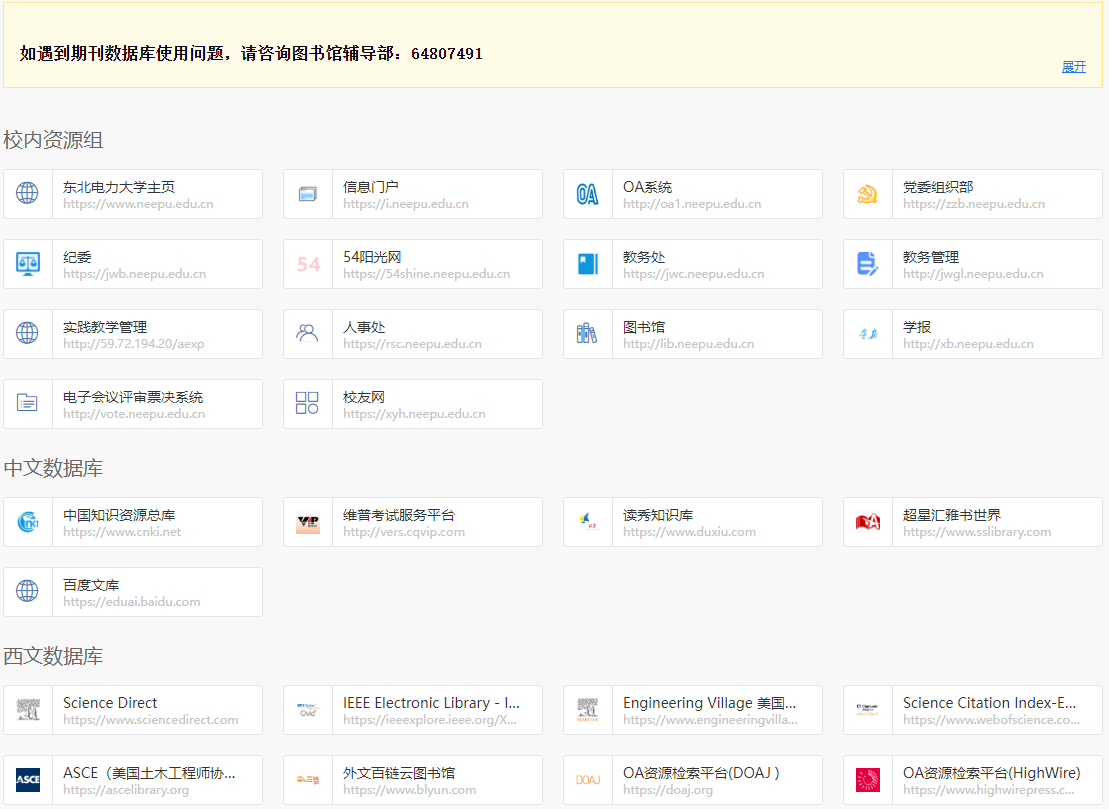
Task: Open the 党委组织部 resource title
Action: point(938,187)
